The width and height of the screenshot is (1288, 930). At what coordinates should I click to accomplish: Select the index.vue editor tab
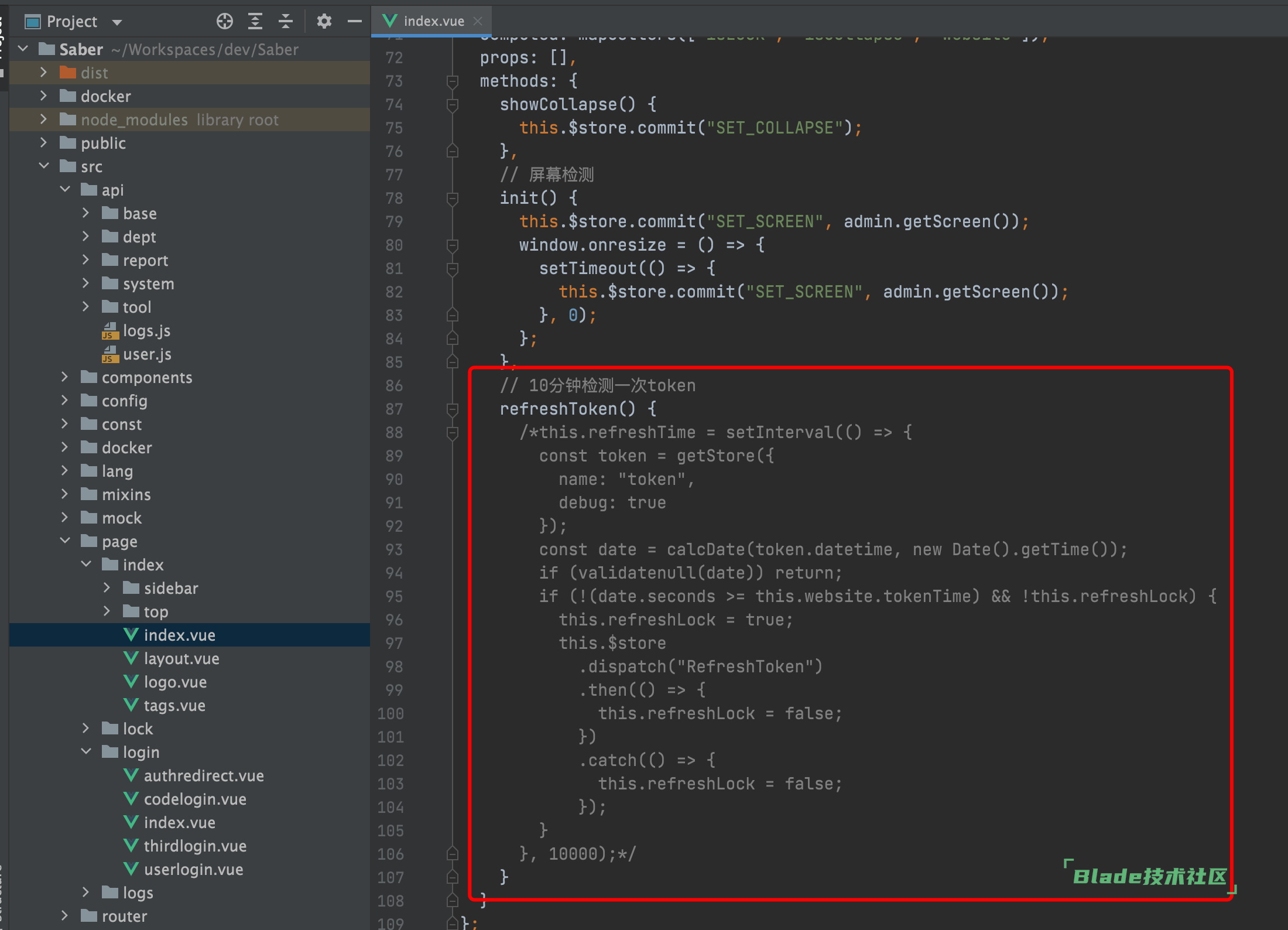(432, 21)
